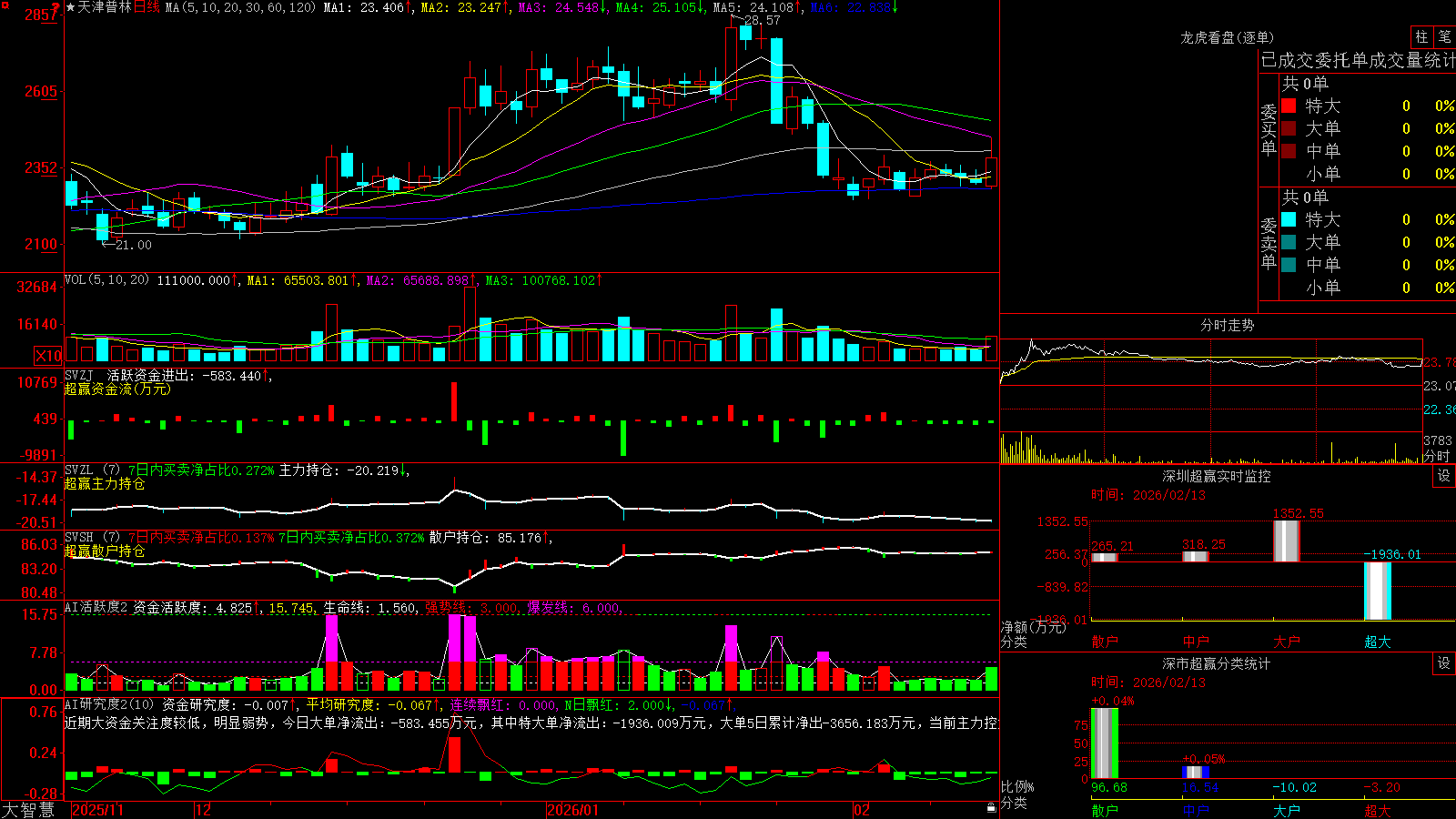Viewport: 1456px width, 819px height.
Task: Click the dark red 中单 buy-order swatch
Action: [1289, 150]
